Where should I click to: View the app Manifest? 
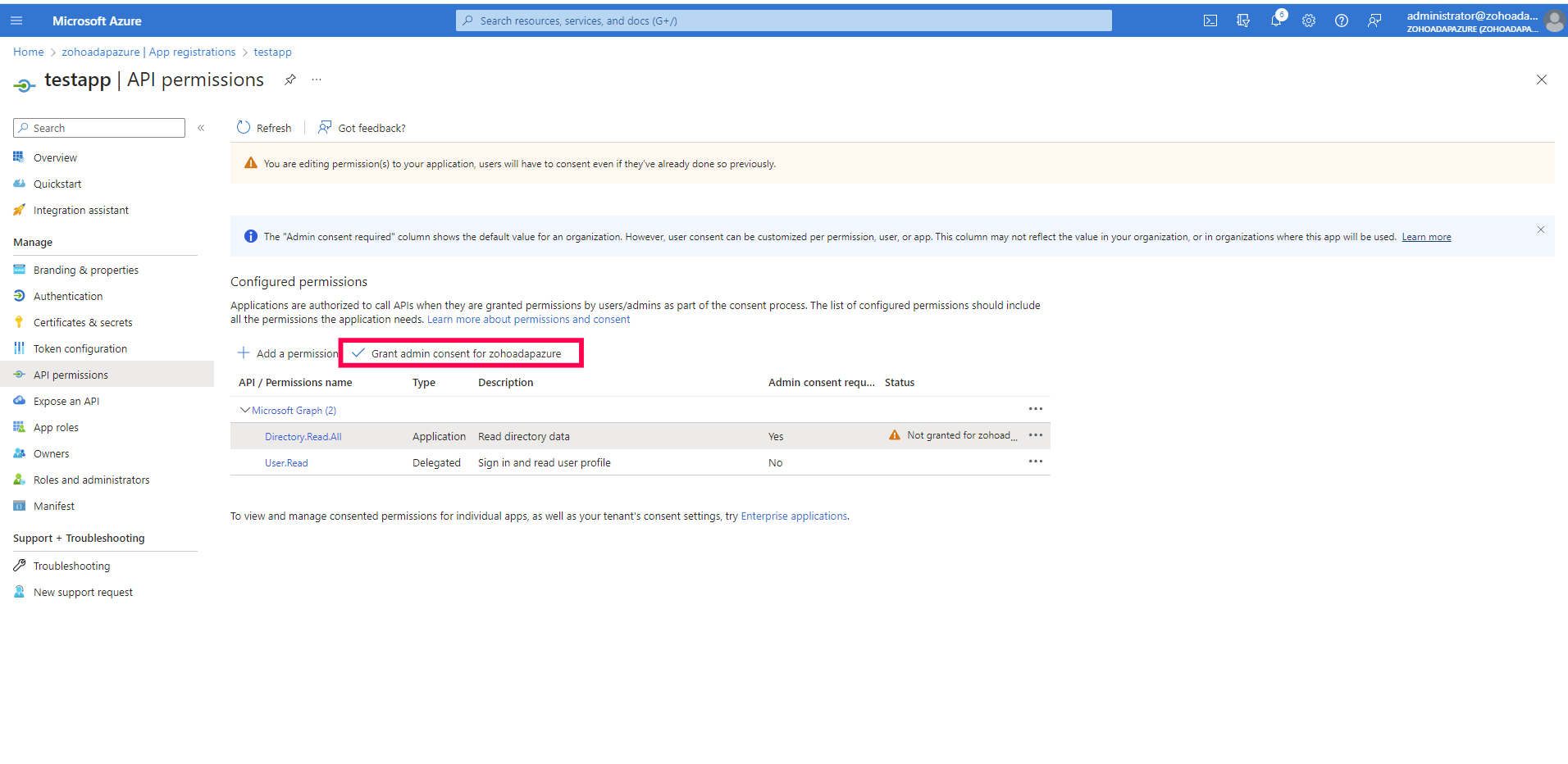coord(52,505)
